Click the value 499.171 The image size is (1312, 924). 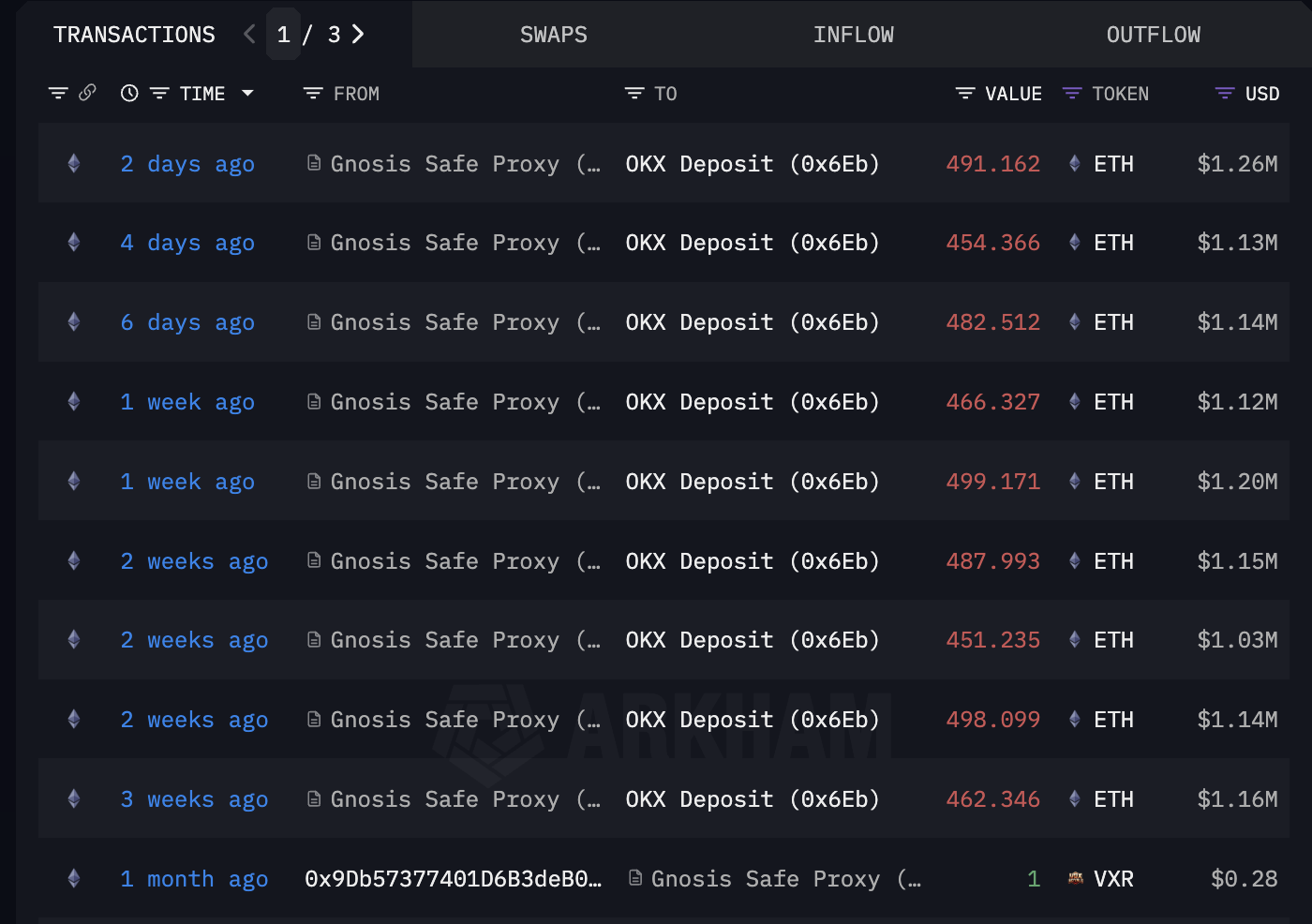point(993,482)
